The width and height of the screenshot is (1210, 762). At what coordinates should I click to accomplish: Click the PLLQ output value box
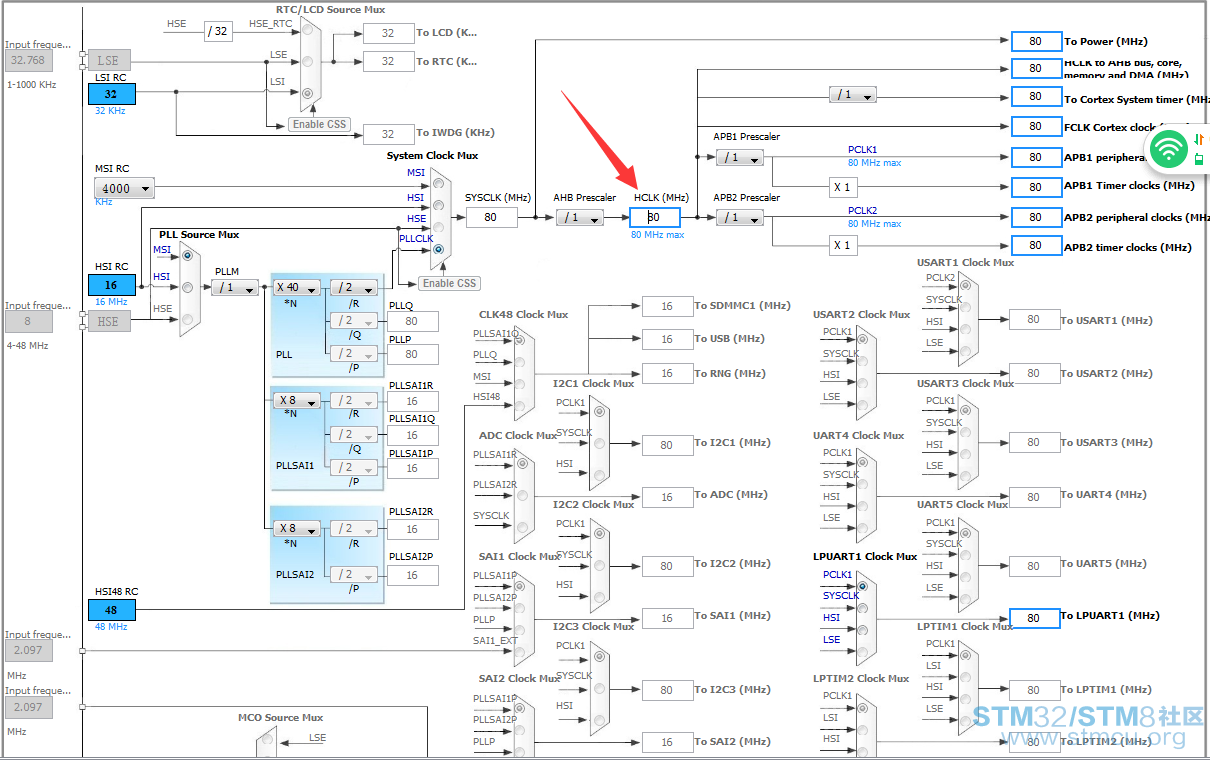[x=412, y=321]
